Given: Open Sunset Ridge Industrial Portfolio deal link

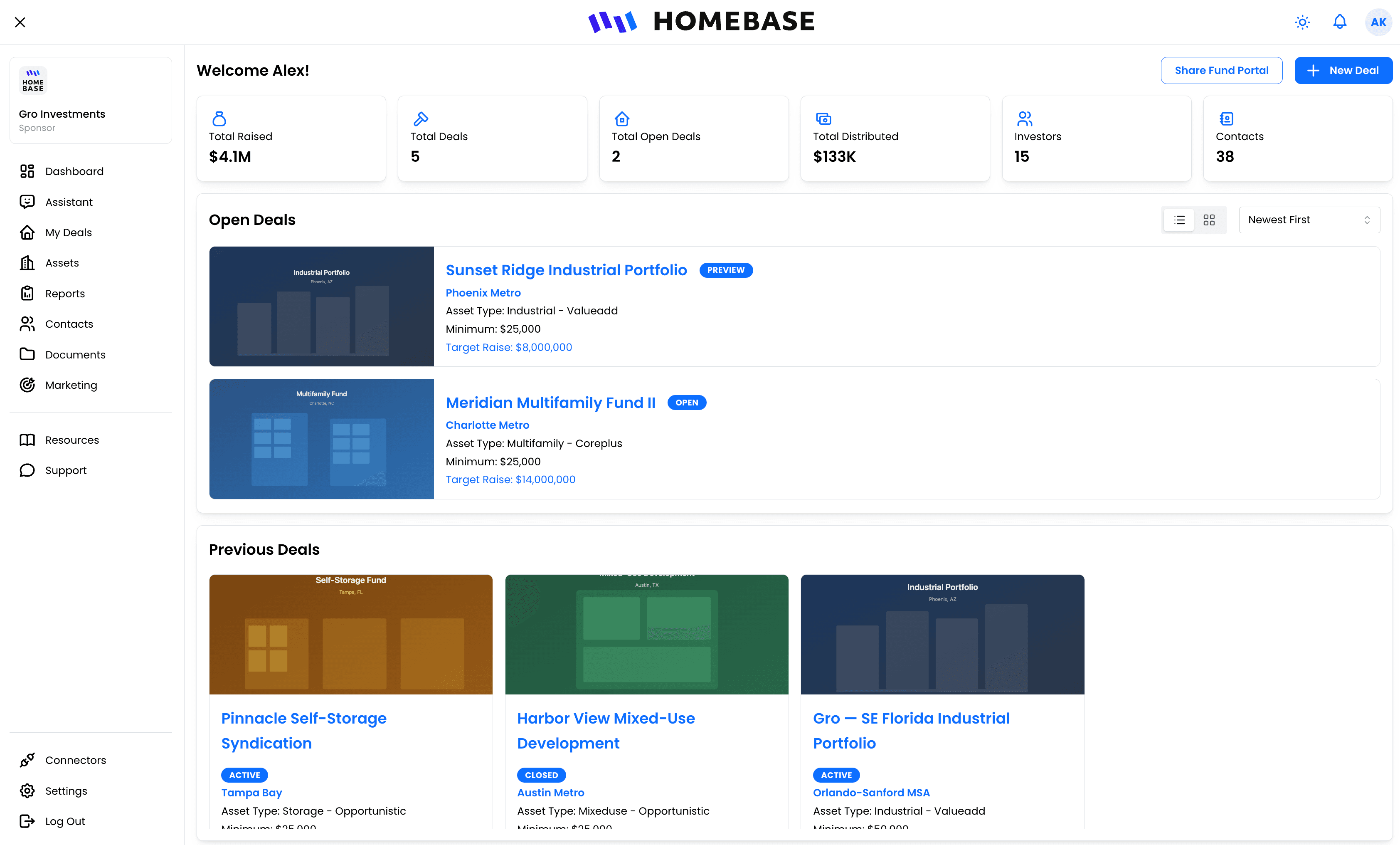Looking at the screenshot, I should click(566, 270).
